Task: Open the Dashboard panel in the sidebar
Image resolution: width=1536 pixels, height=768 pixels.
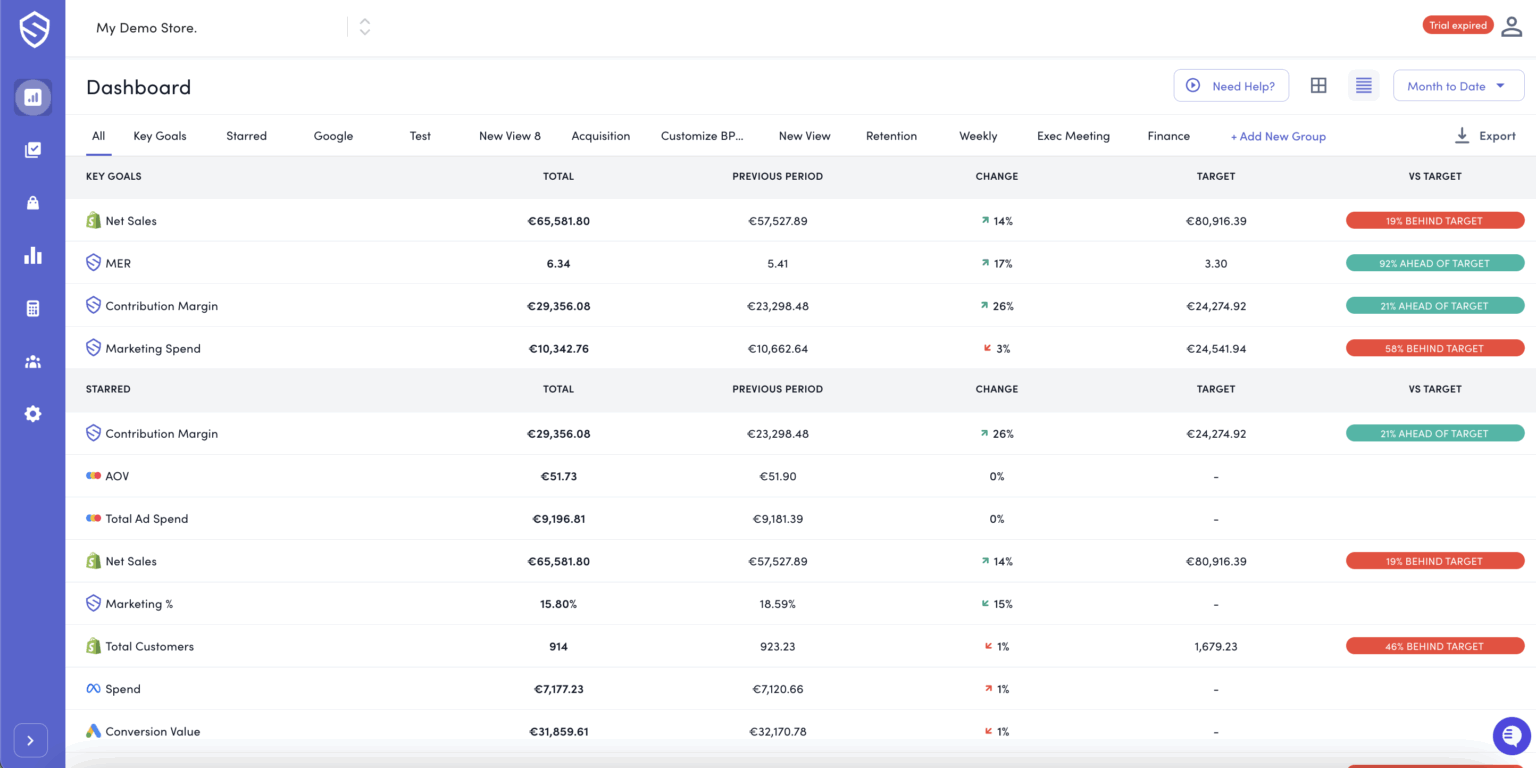Action: pos(33,97)
